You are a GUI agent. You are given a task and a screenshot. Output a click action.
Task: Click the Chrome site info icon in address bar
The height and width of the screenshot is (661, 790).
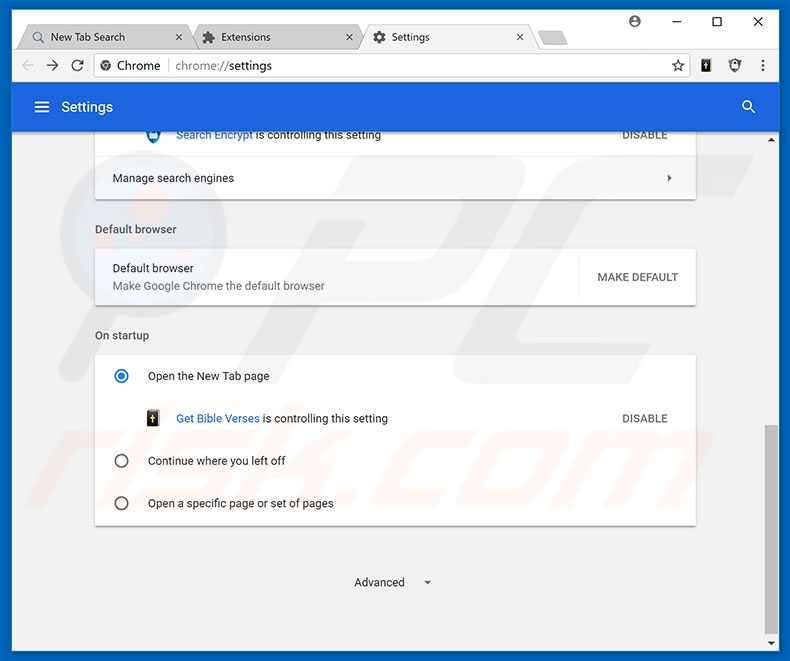pyautogui.click(x=105, y=65)
